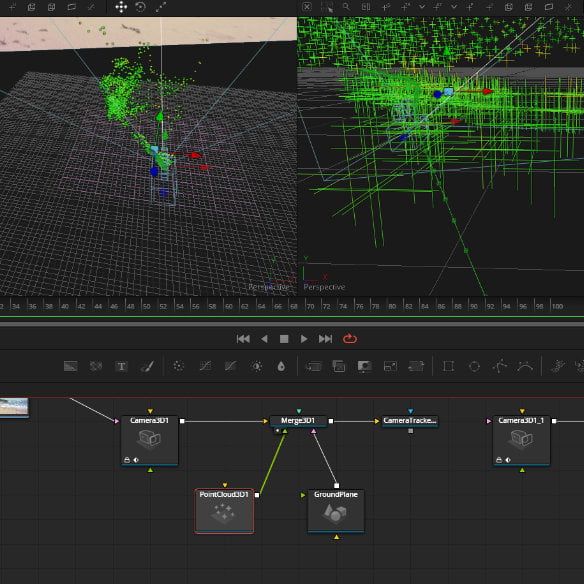Screen dimensions: 584x584
Task: Click frame 100 on the time ruler
Action: [x=557, y=307]
